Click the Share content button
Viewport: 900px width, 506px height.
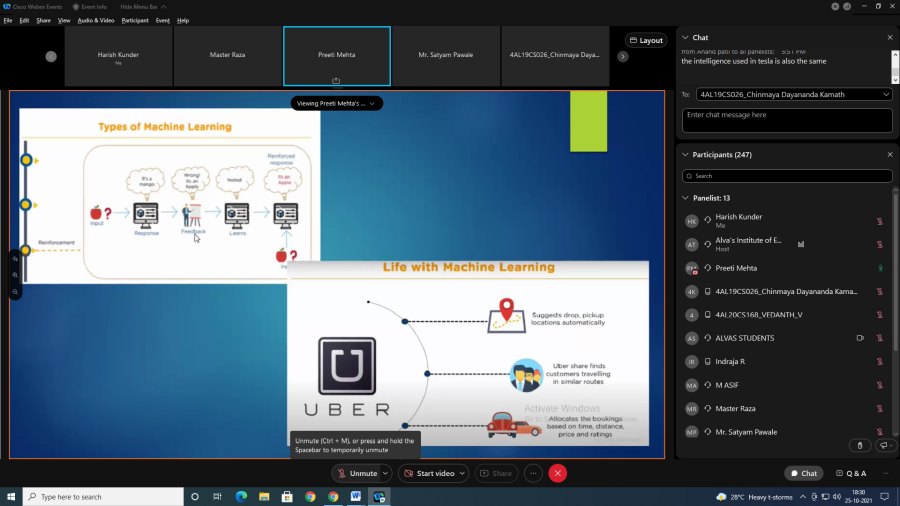pos(496,473)
